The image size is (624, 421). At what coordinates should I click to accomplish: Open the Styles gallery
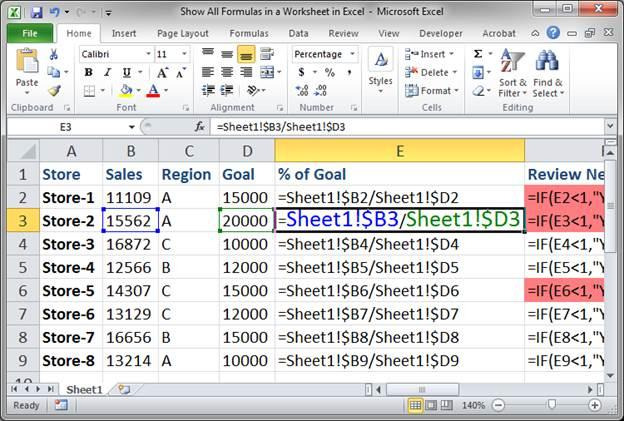(x=380, y=70)
